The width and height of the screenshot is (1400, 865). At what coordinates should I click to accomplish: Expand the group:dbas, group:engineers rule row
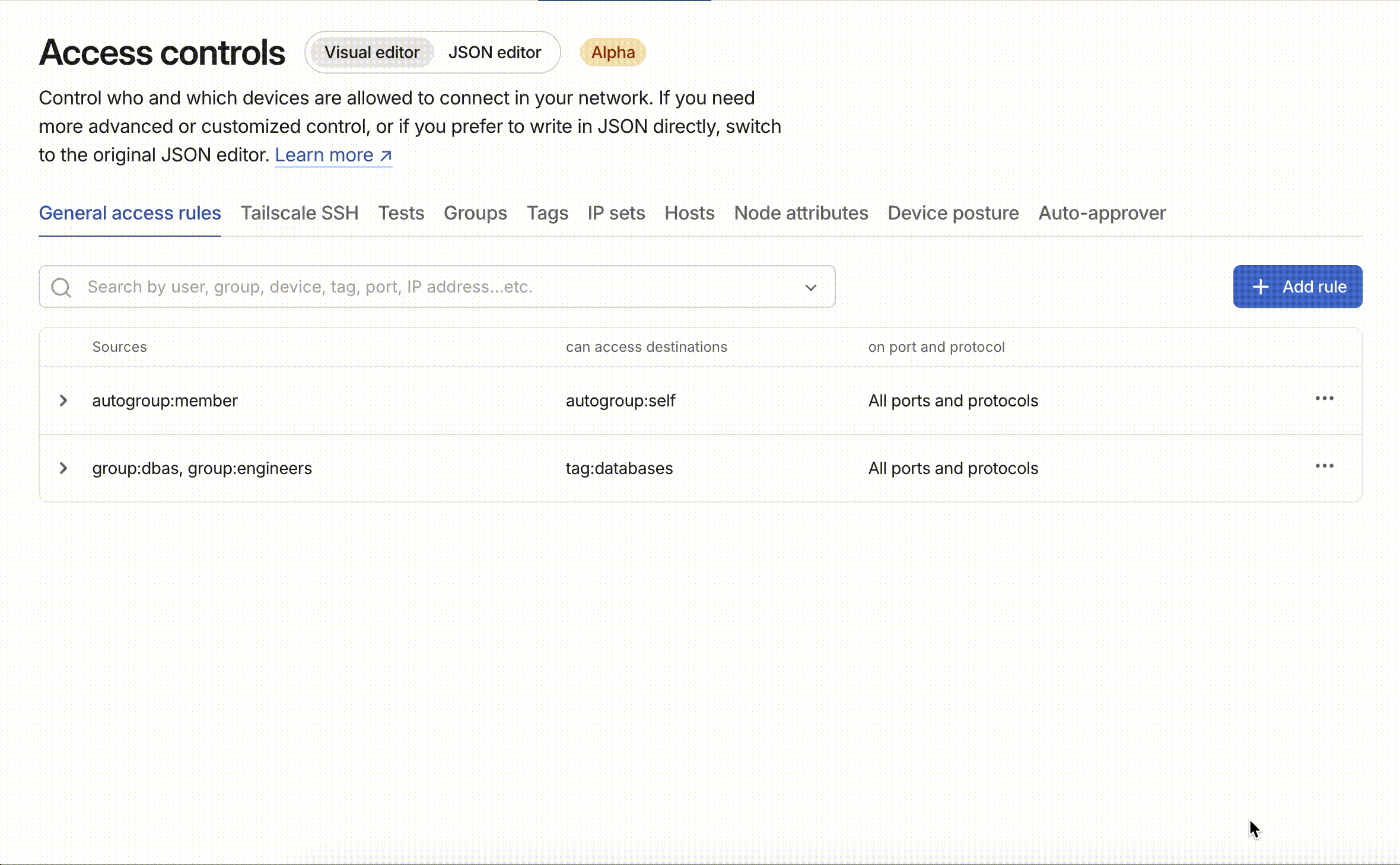coord(63,468)
